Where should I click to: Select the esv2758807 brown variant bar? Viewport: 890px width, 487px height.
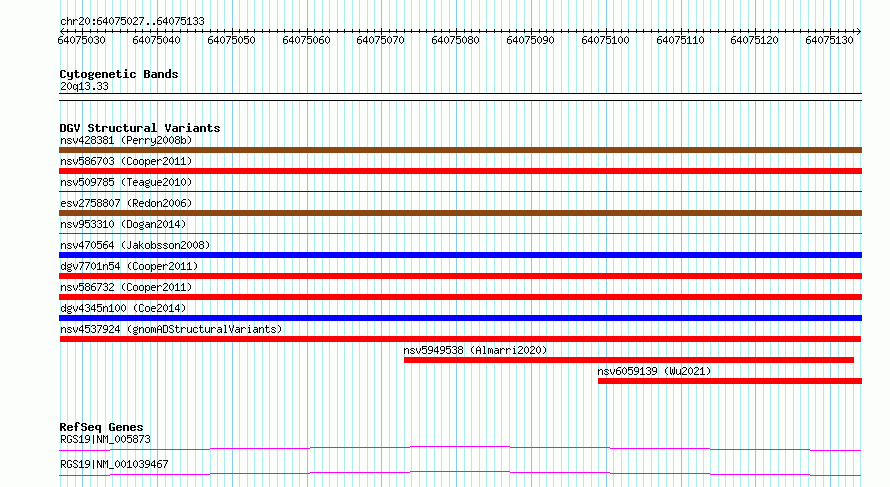coord(460,213)
